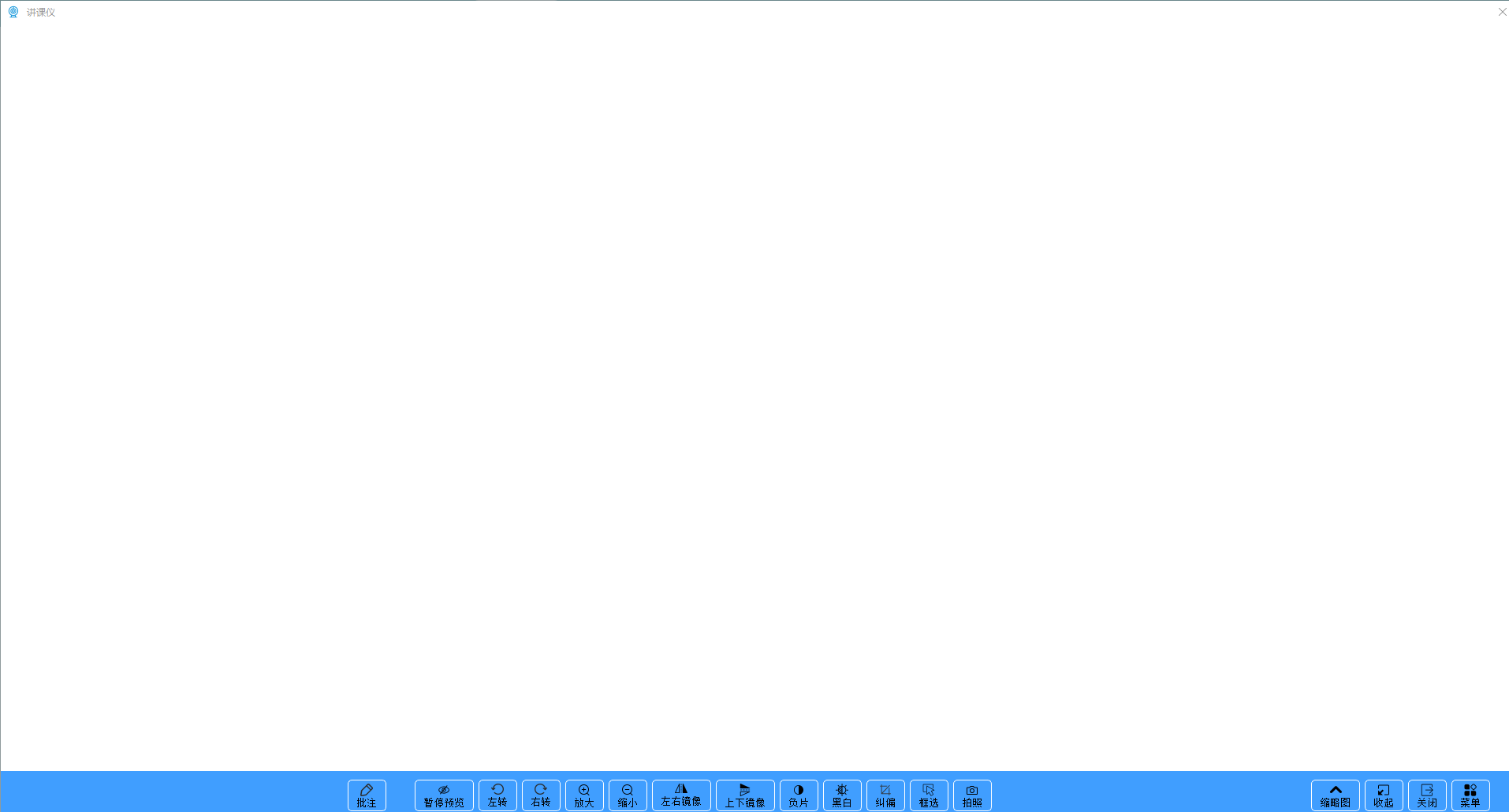Zoom in using the 放大 button
The width and height of the screenshot is (1509, 812).
coord(584,795)
